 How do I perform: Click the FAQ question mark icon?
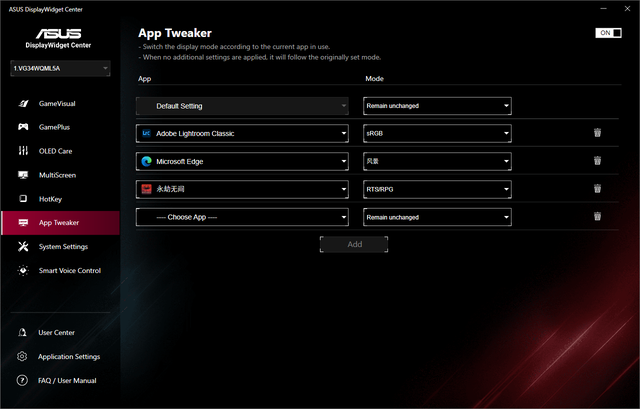point(22,380)
